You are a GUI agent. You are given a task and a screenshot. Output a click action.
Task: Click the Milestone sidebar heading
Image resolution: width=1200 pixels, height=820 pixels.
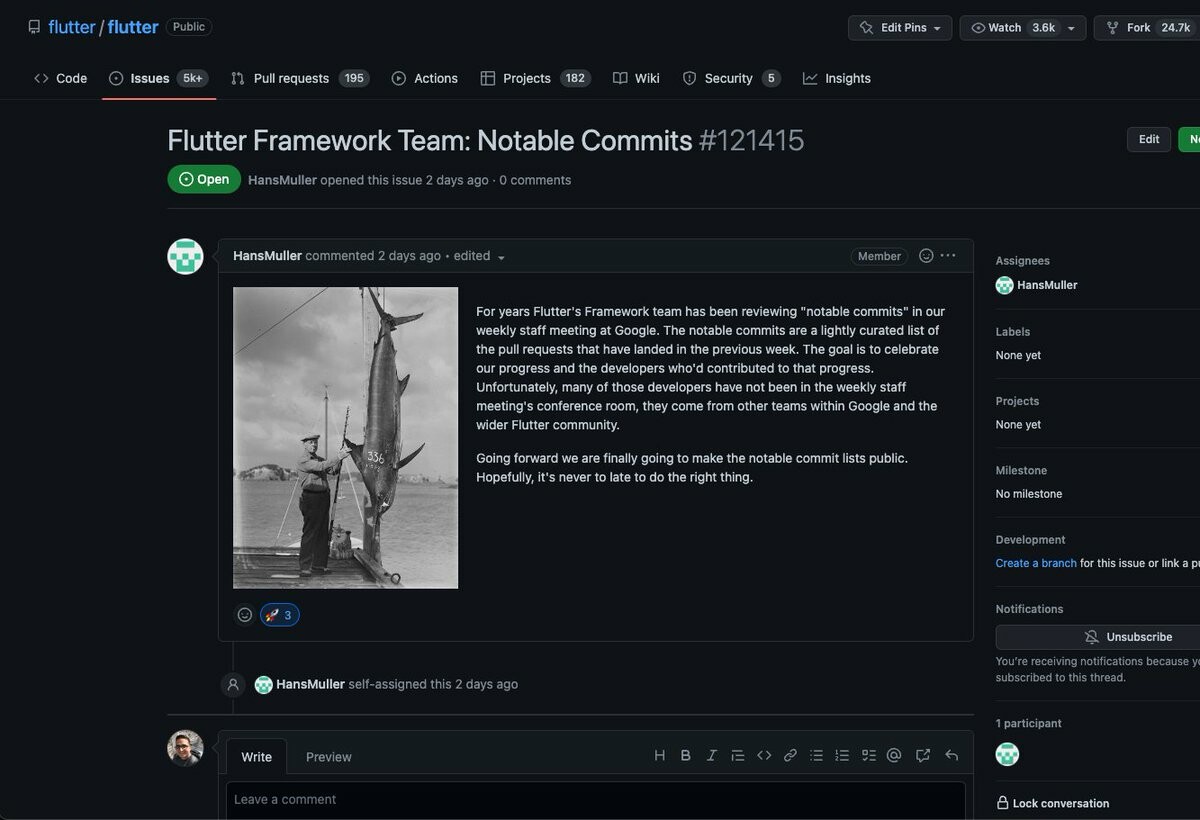1021,470
